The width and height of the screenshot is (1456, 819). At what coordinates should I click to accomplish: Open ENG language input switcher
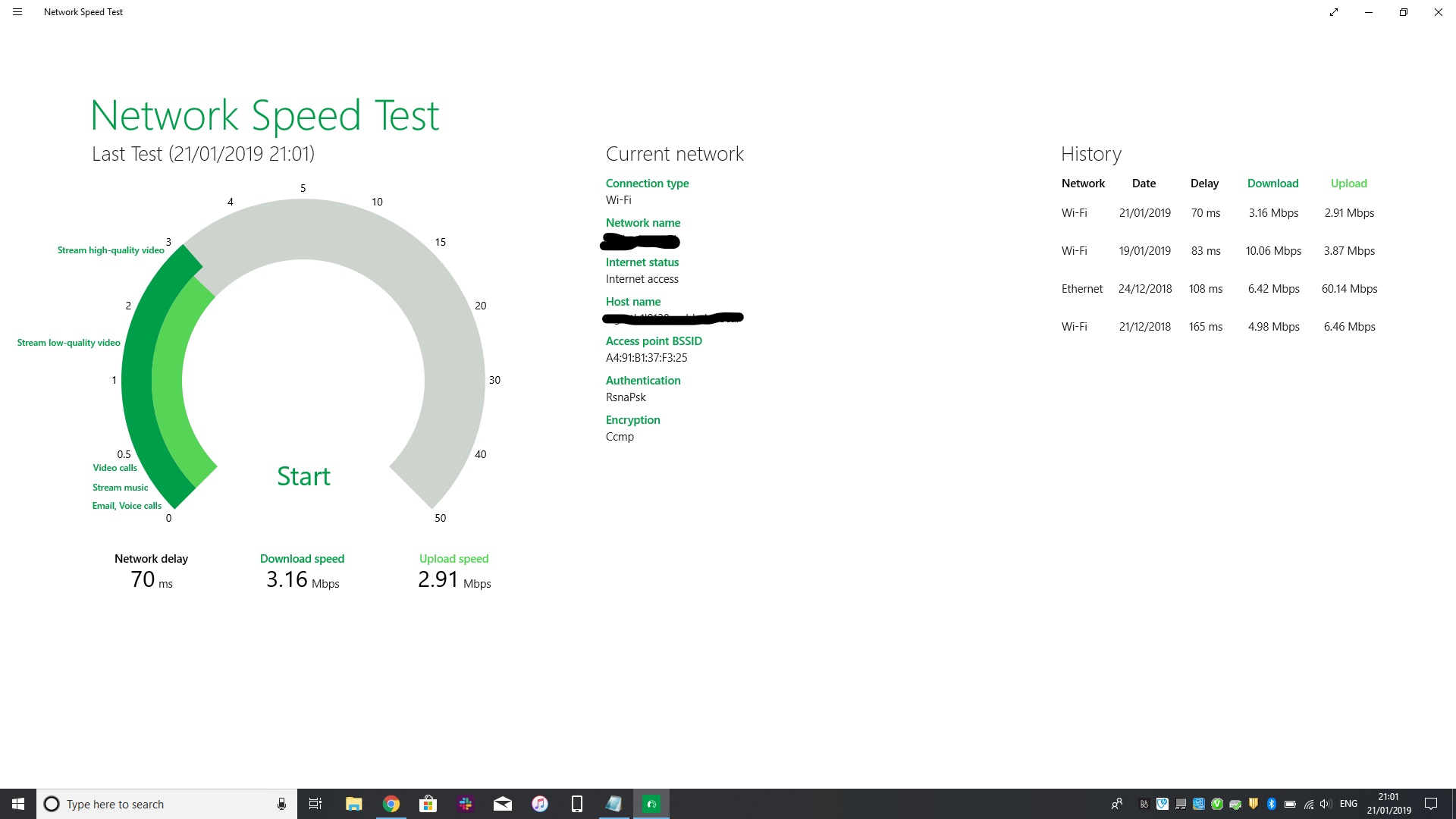pos(1348,804)
